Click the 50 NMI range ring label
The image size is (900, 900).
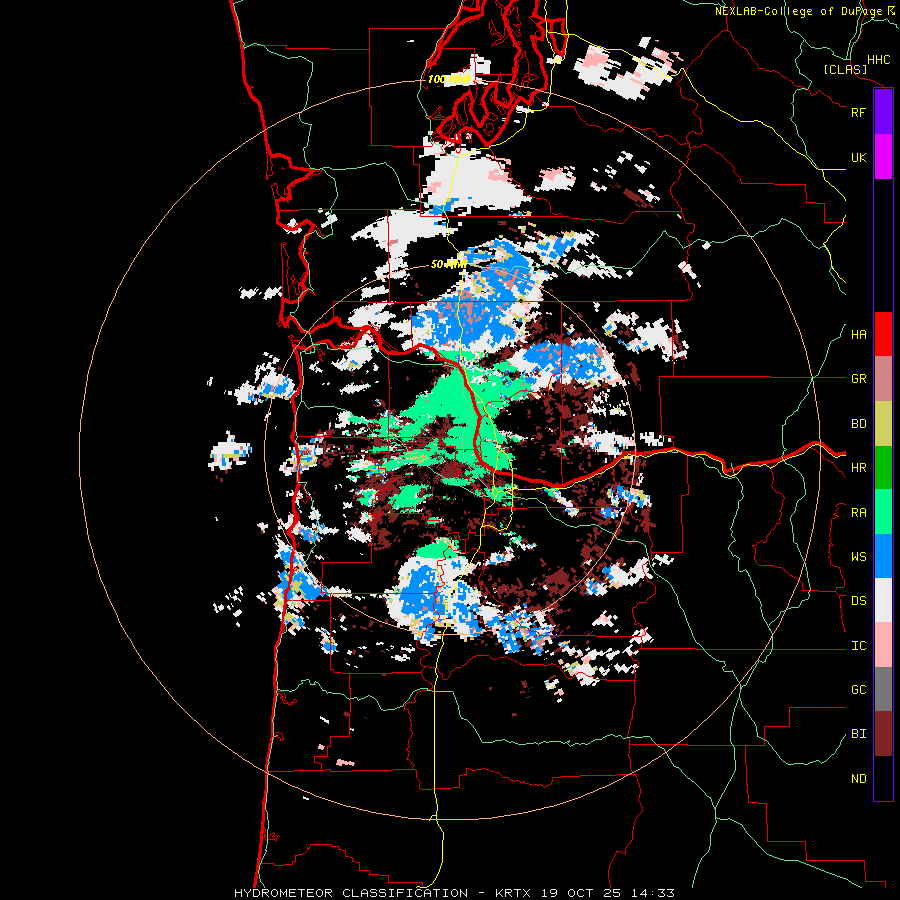[448, 264]
